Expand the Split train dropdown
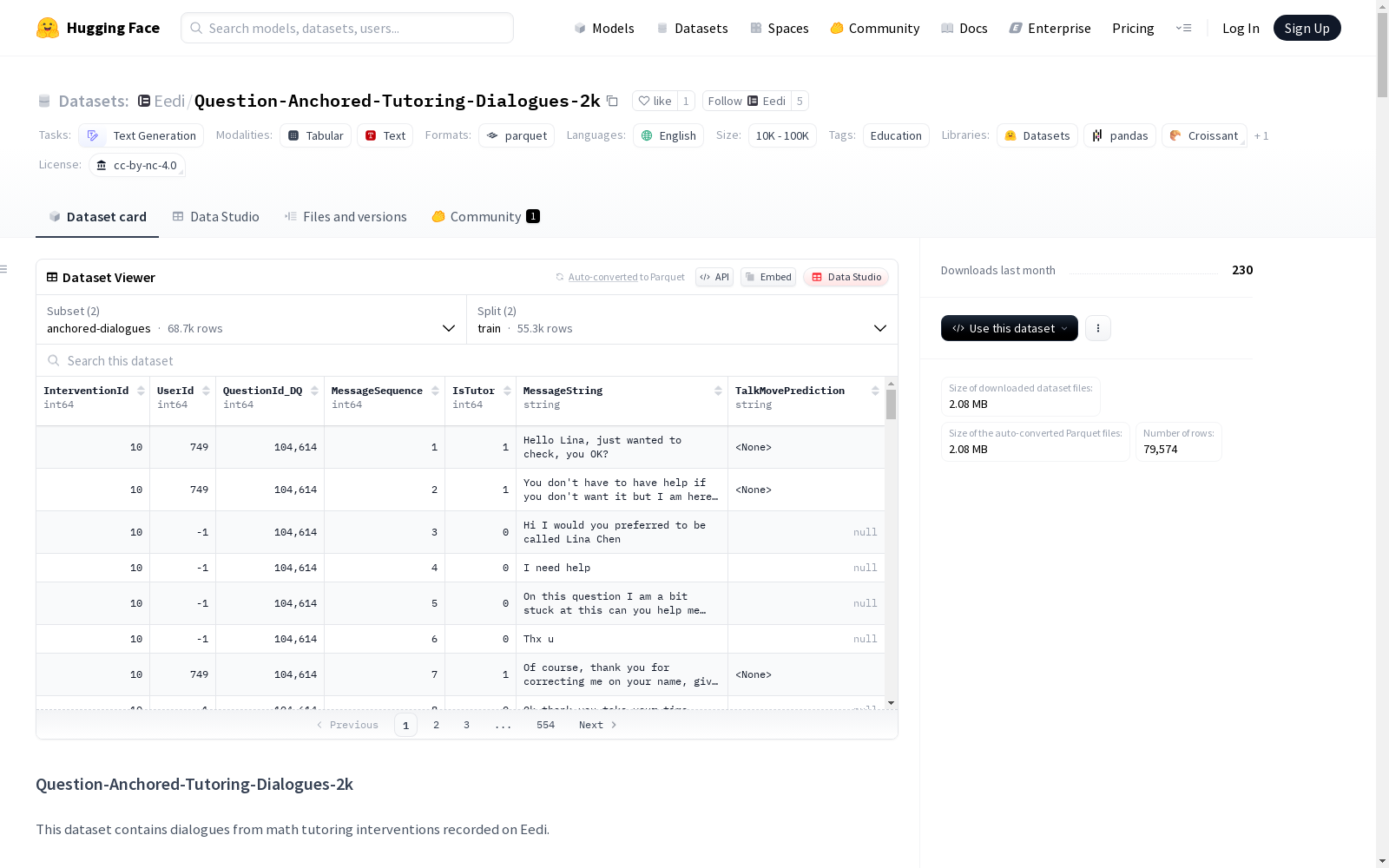This screenshot has width=1389, height=868. 682,319
